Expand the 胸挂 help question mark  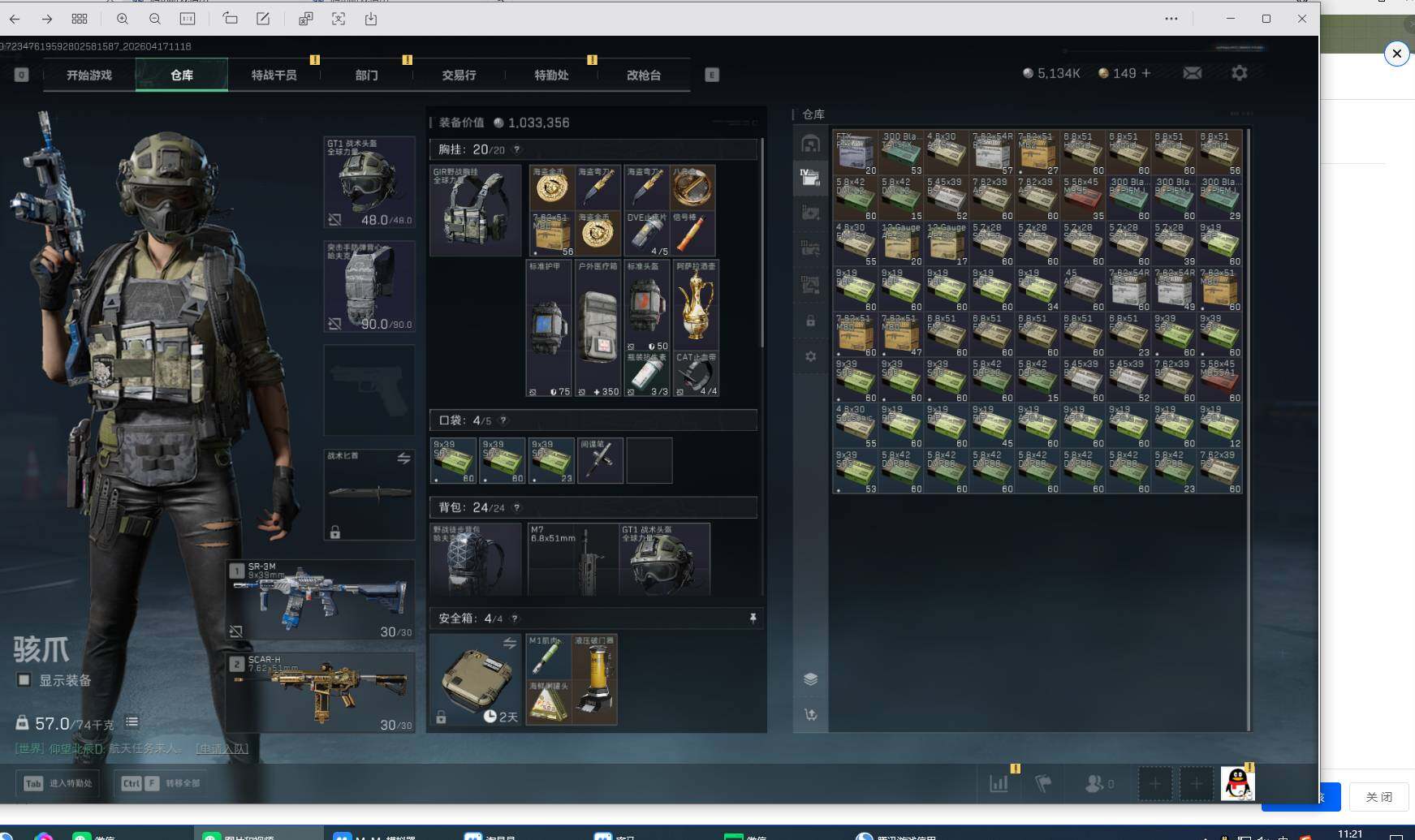point(516,149)
